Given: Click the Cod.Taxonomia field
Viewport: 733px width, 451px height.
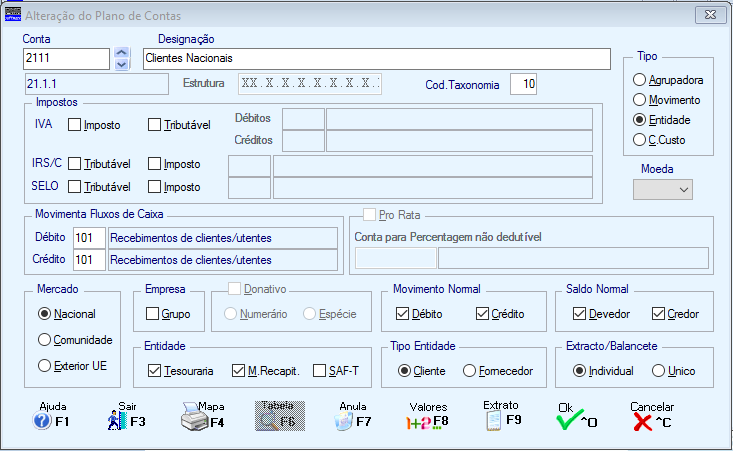Looking at the screenshot, I should click(523, 84).
